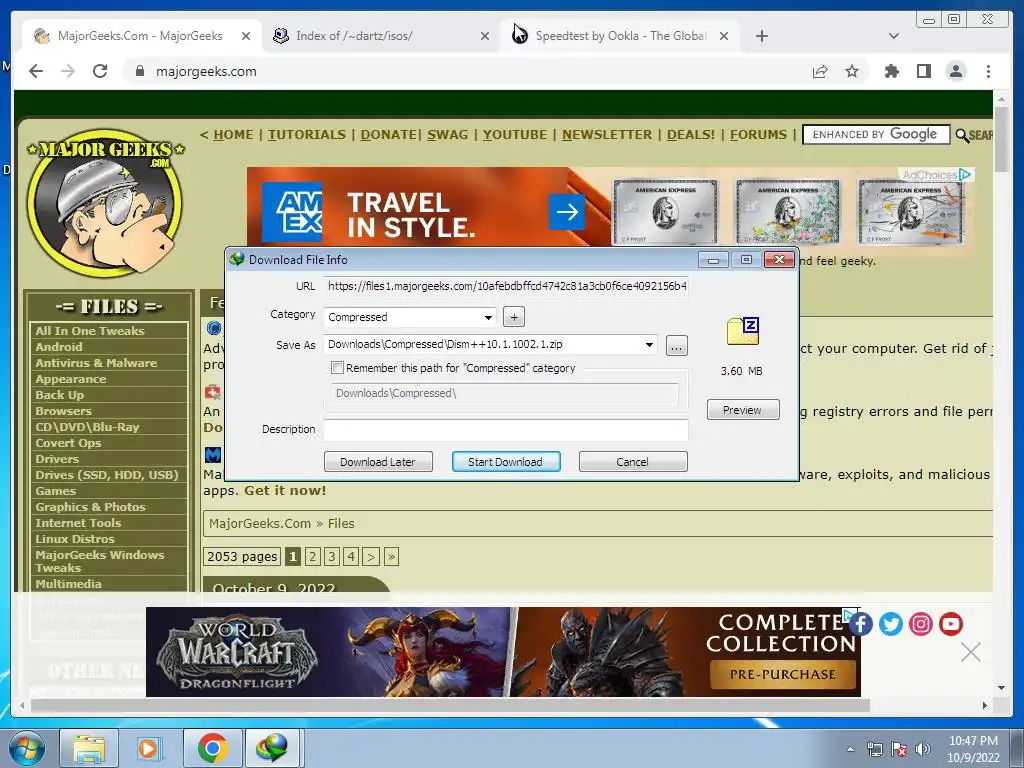Click the URL field in download dialog
Image resolution: width=1024 pixels, height=768 pixels.
506,286
